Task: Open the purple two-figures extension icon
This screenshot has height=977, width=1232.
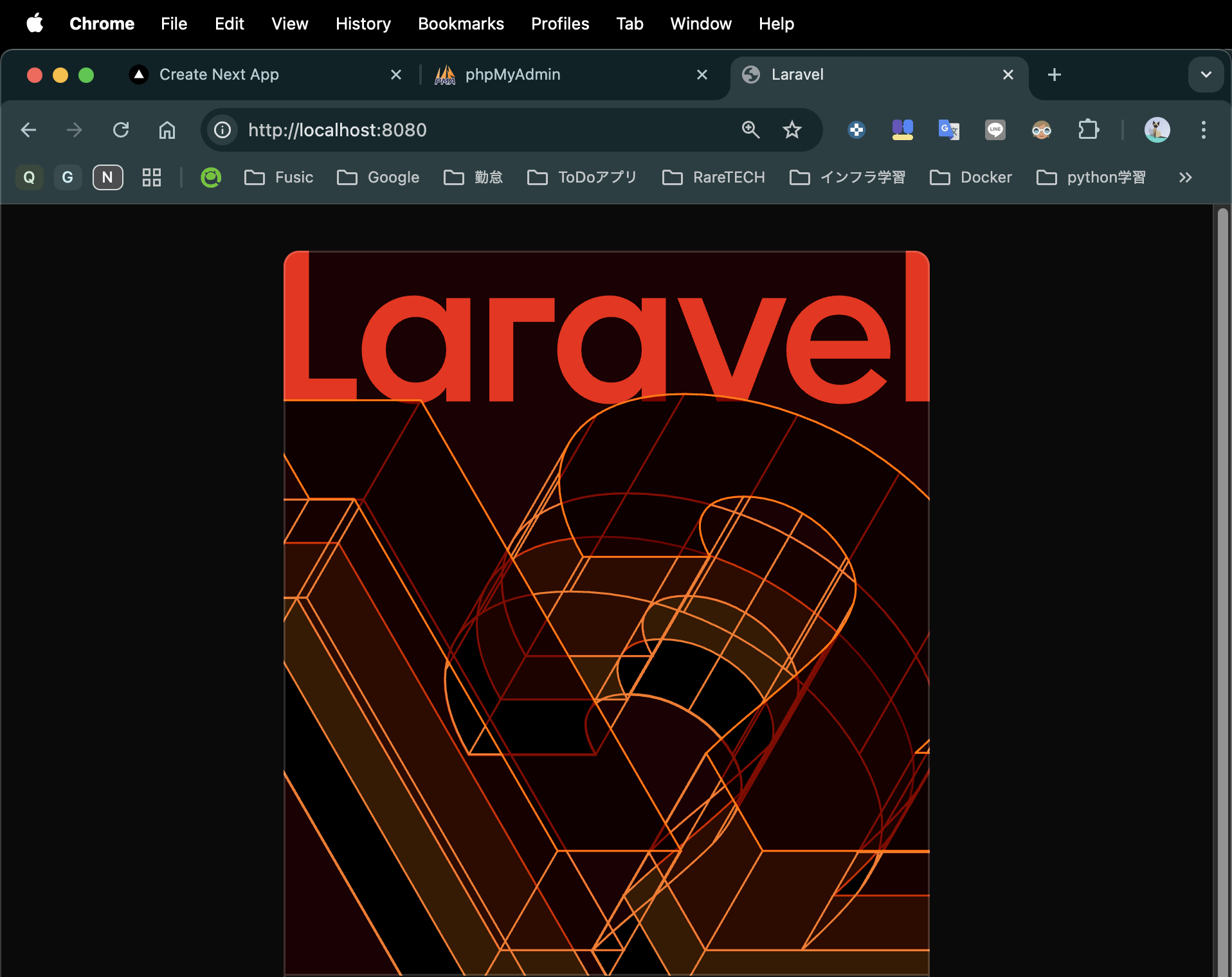Action: tap(903, 130)
